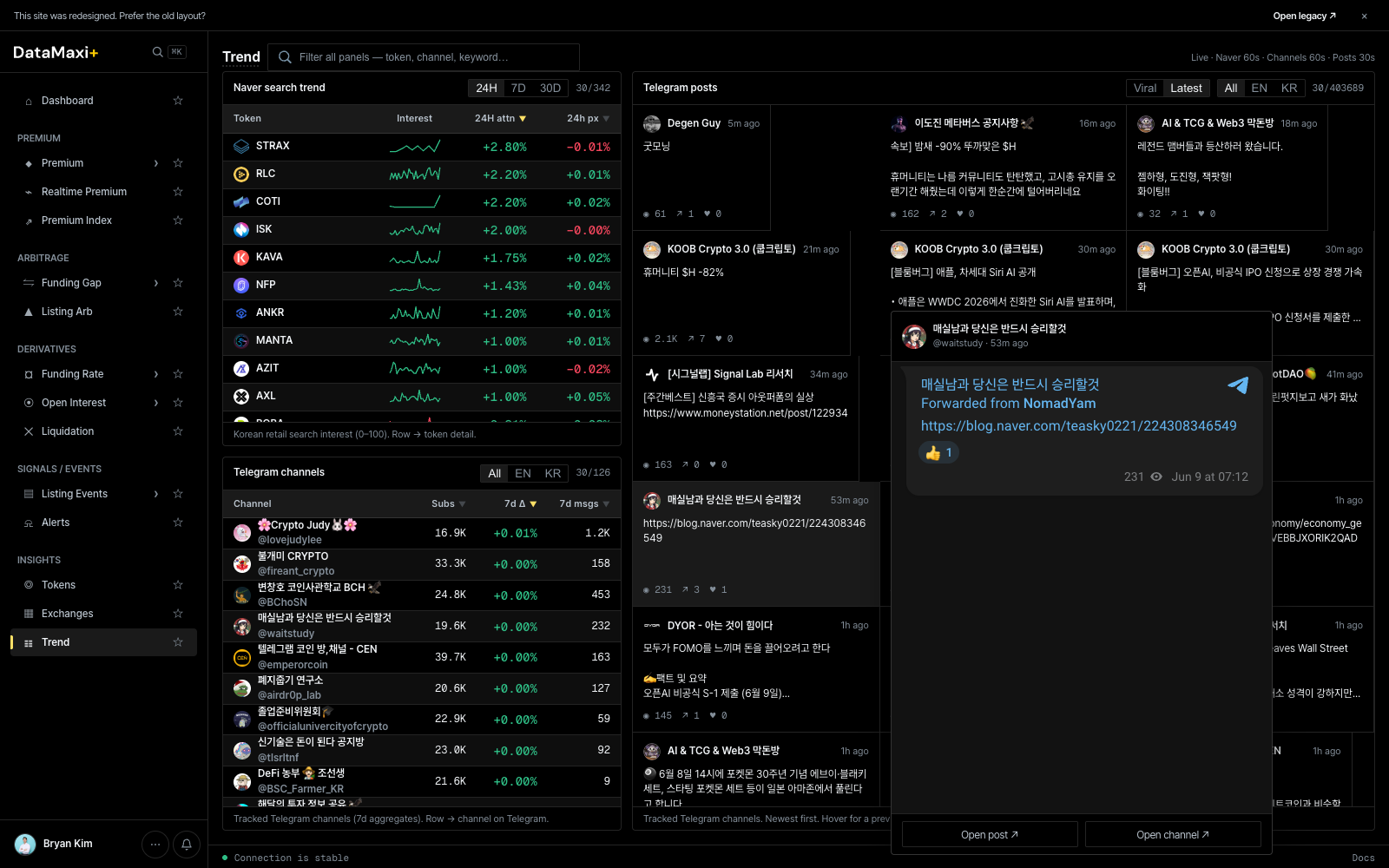Sort channels by Subs column

point(448,504)
